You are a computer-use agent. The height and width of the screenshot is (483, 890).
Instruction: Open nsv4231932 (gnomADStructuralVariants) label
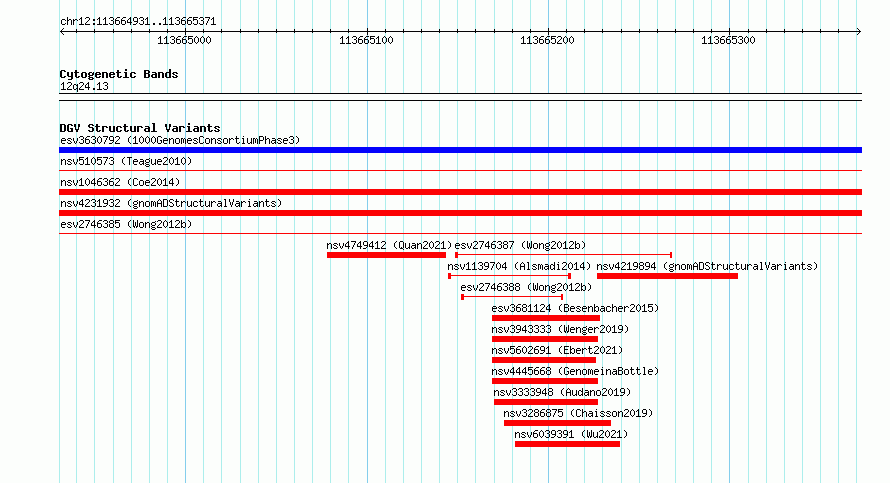tap(171, 203)
